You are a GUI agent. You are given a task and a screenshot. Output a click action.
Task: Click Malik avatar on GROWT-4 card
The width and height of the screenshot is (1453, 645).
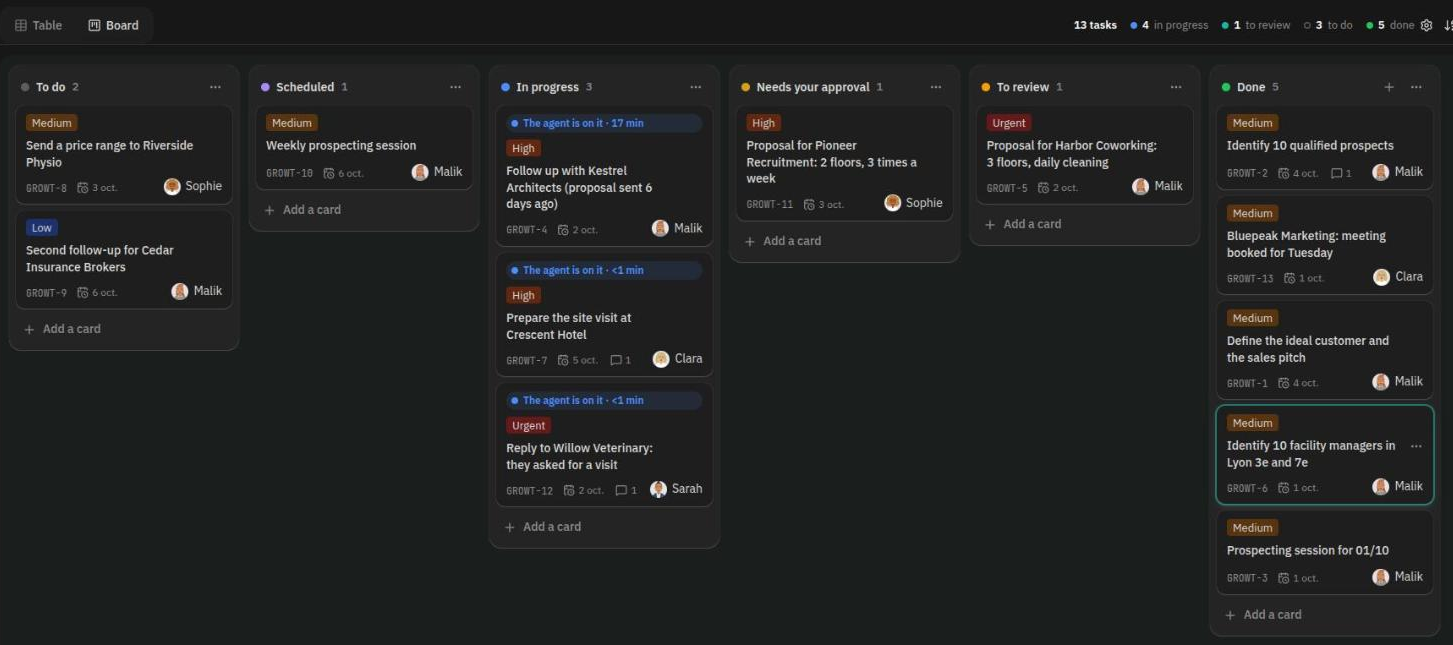click(660, 228)
